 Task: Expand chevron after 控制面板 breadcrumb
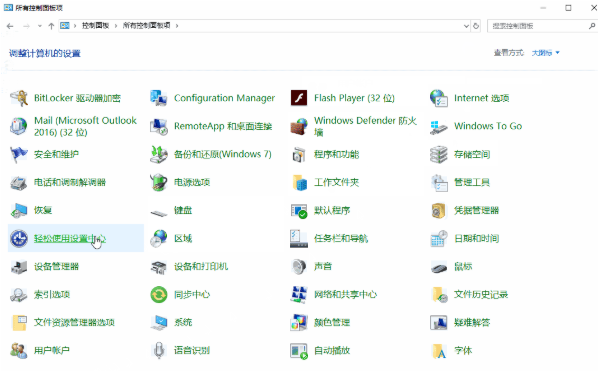pos(116,26)
